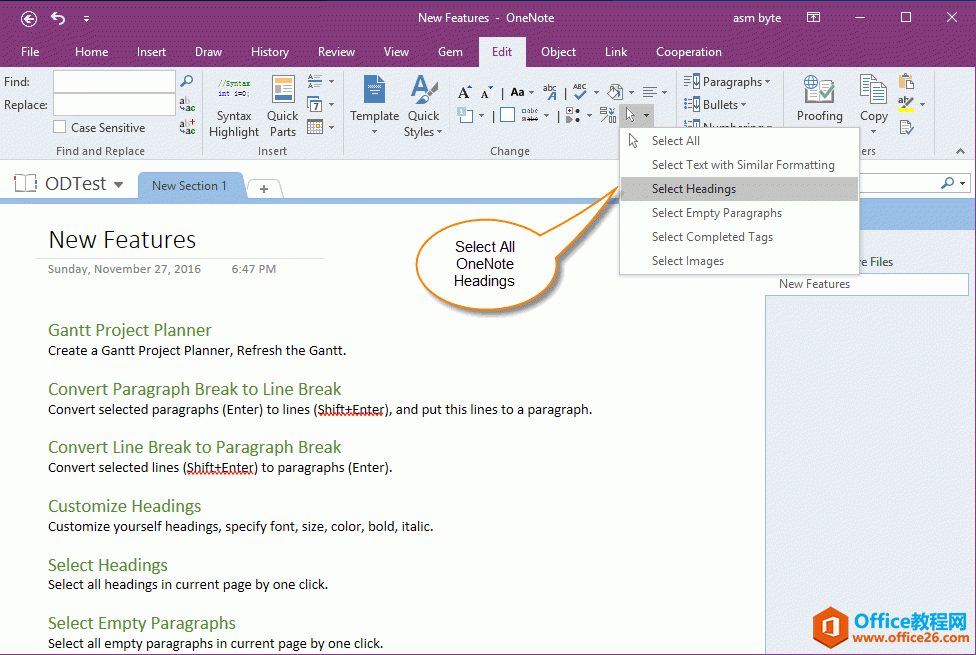Viewport: 976px width, 655px height.
Task: Click the Replace All icon
Action: click(187, 127)
